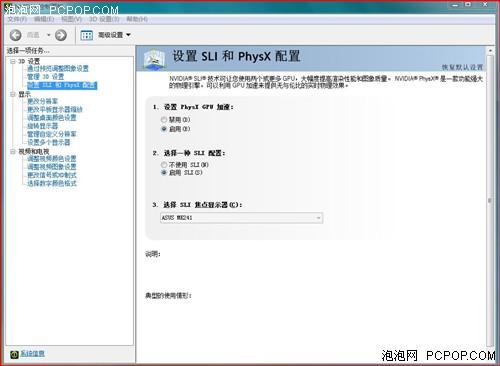The height and width of the screenshot is (366, 500).
Task: Open 更改信号或HD制式 in the tree
Action: click(52, 175)
